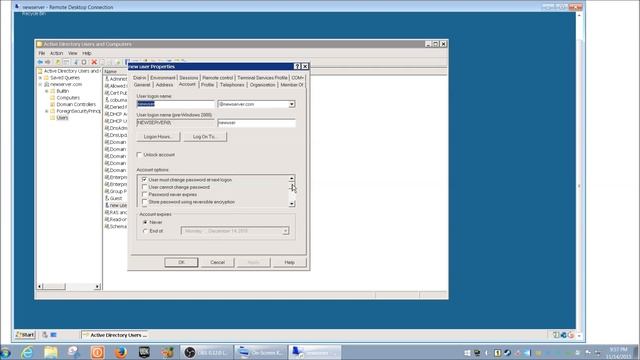640x360 pixels.
Task: Check Store password using reversible encryption
Action: pyautogui.click(x=144, y=202)
